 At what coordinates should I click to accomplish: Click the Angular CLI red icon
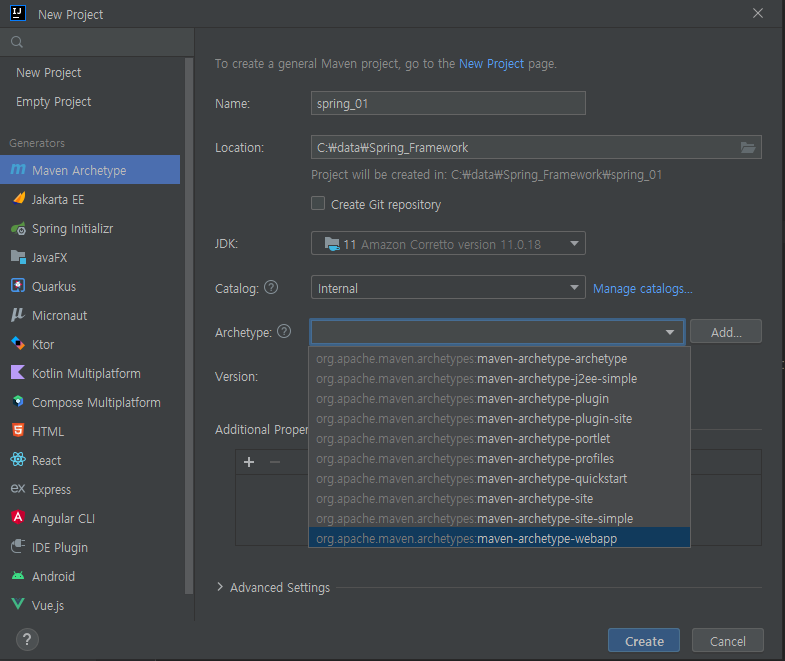tap(18, 517)
